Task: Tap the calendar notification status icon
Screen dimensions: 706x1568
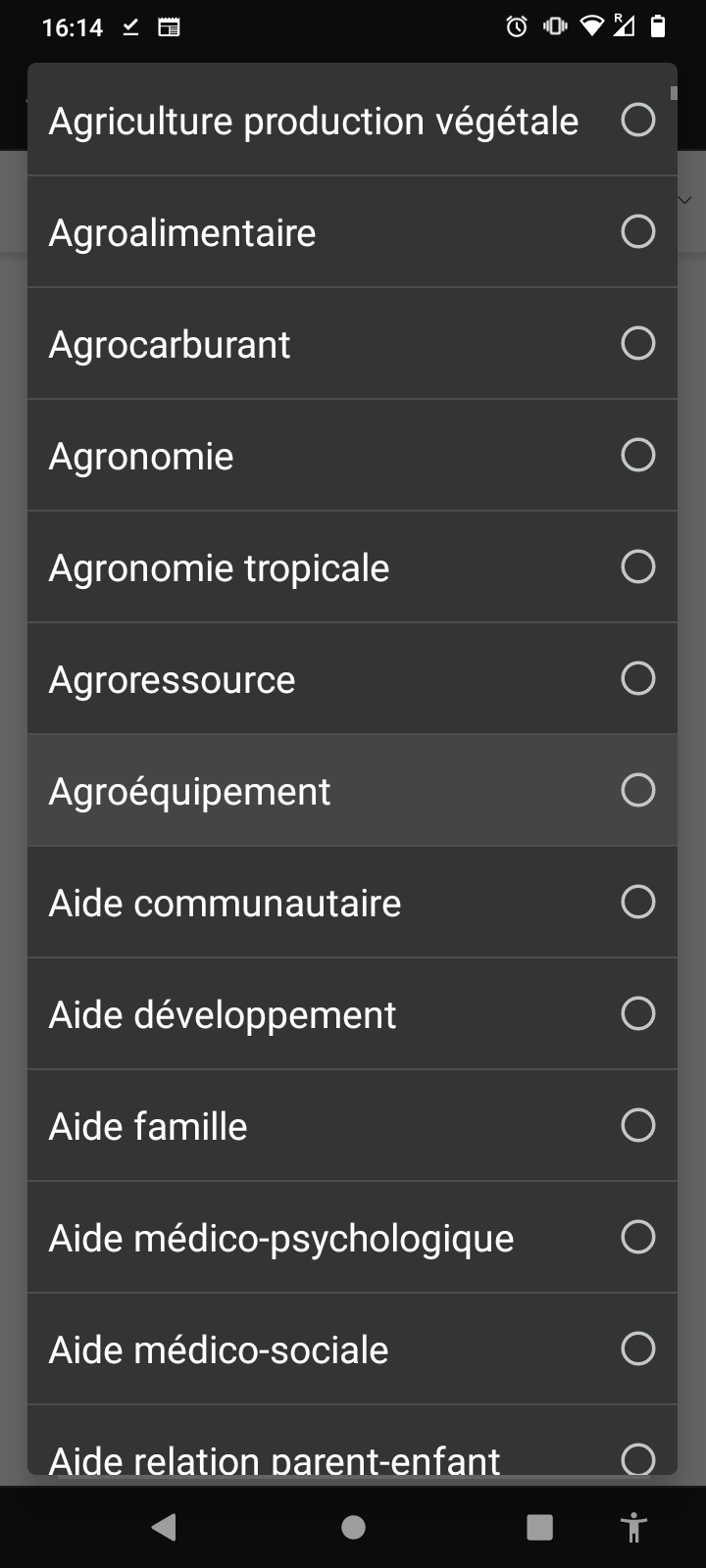Action: [x=169, y=27]
